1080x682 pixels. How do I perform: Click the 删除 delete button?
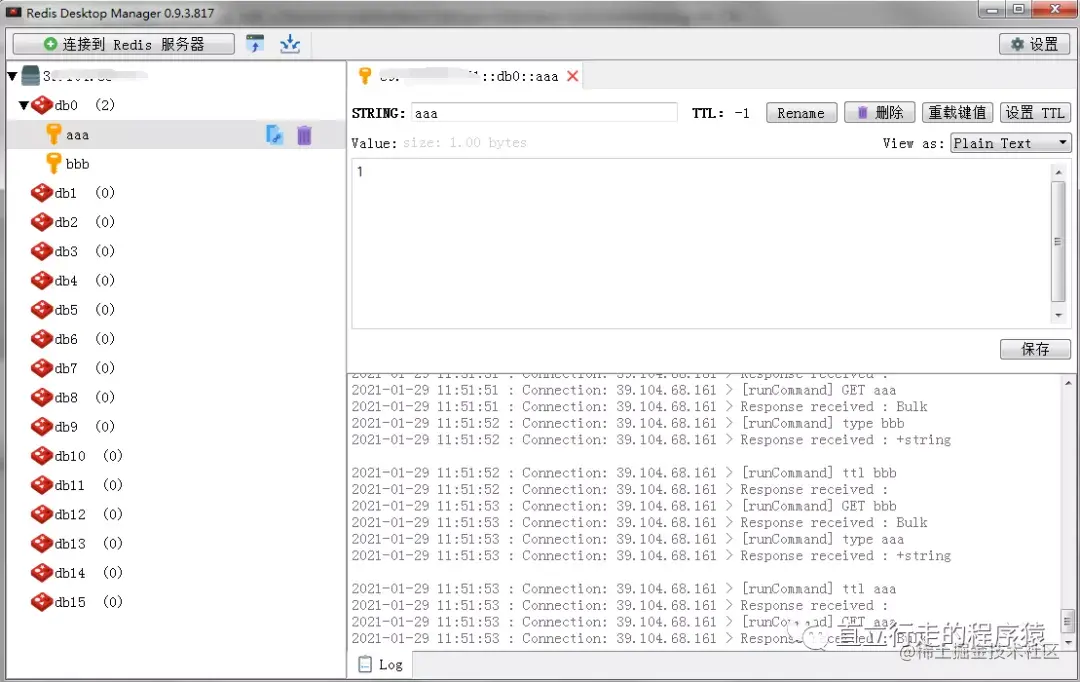point(880,112)
